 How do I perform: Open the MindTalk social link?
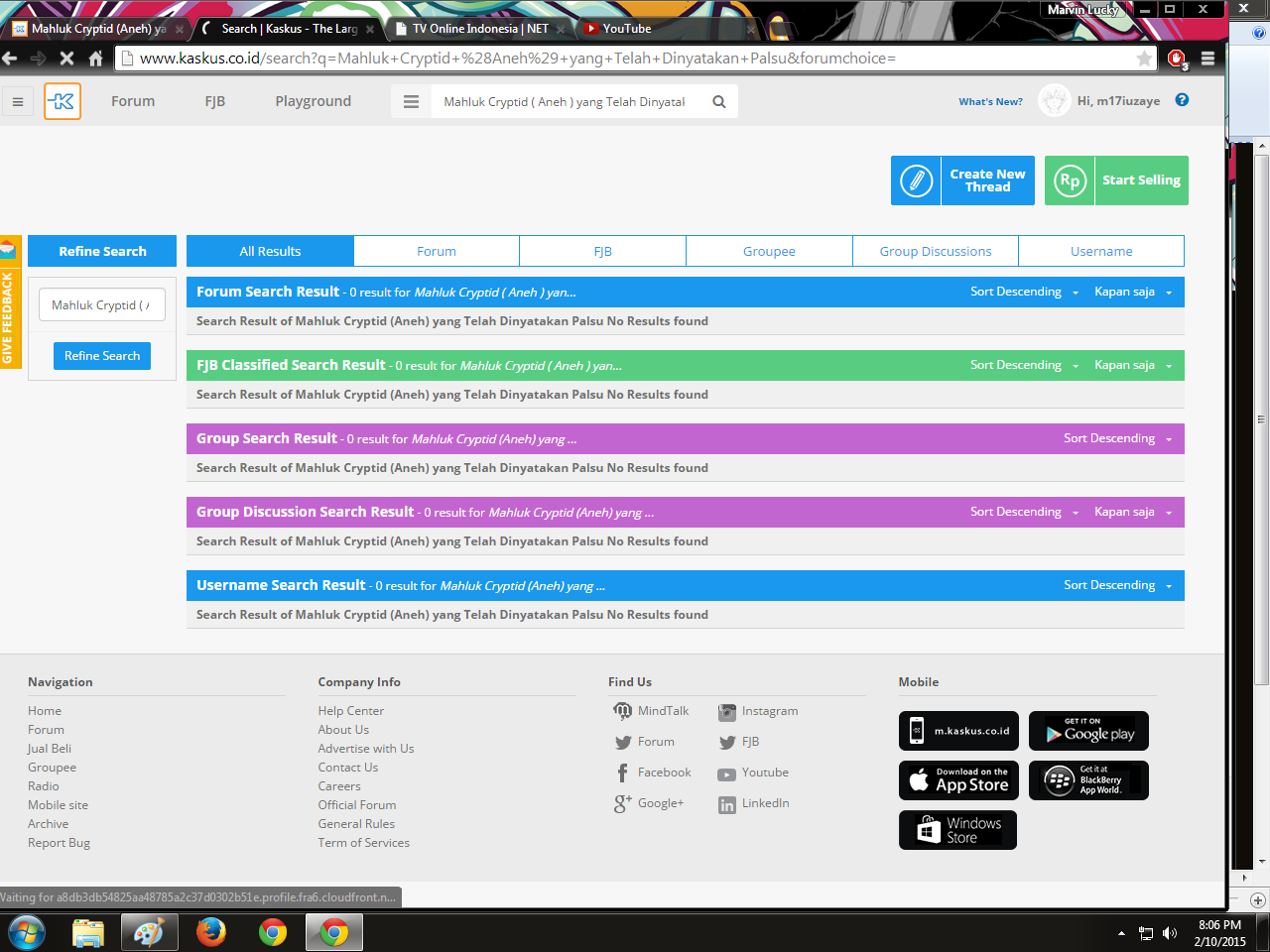[x=651, y=711]
